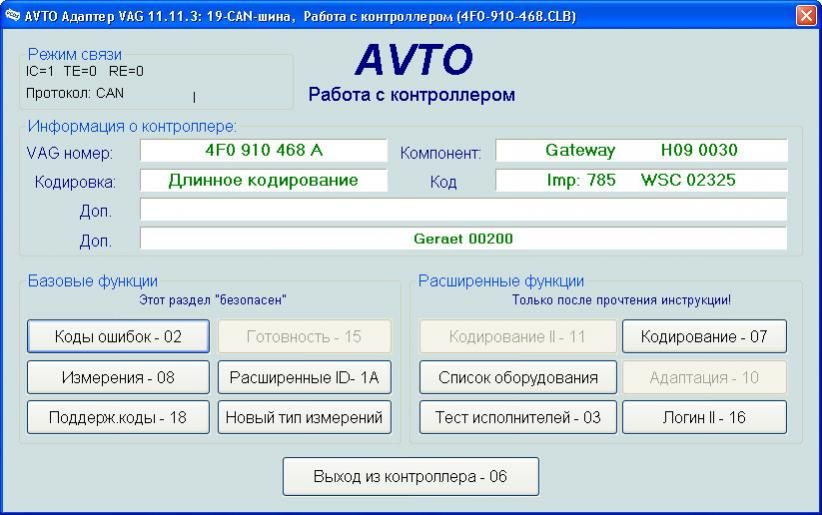Click the Измерения - 08 button
Screen dimensions: 822x515
click(118, 377)
